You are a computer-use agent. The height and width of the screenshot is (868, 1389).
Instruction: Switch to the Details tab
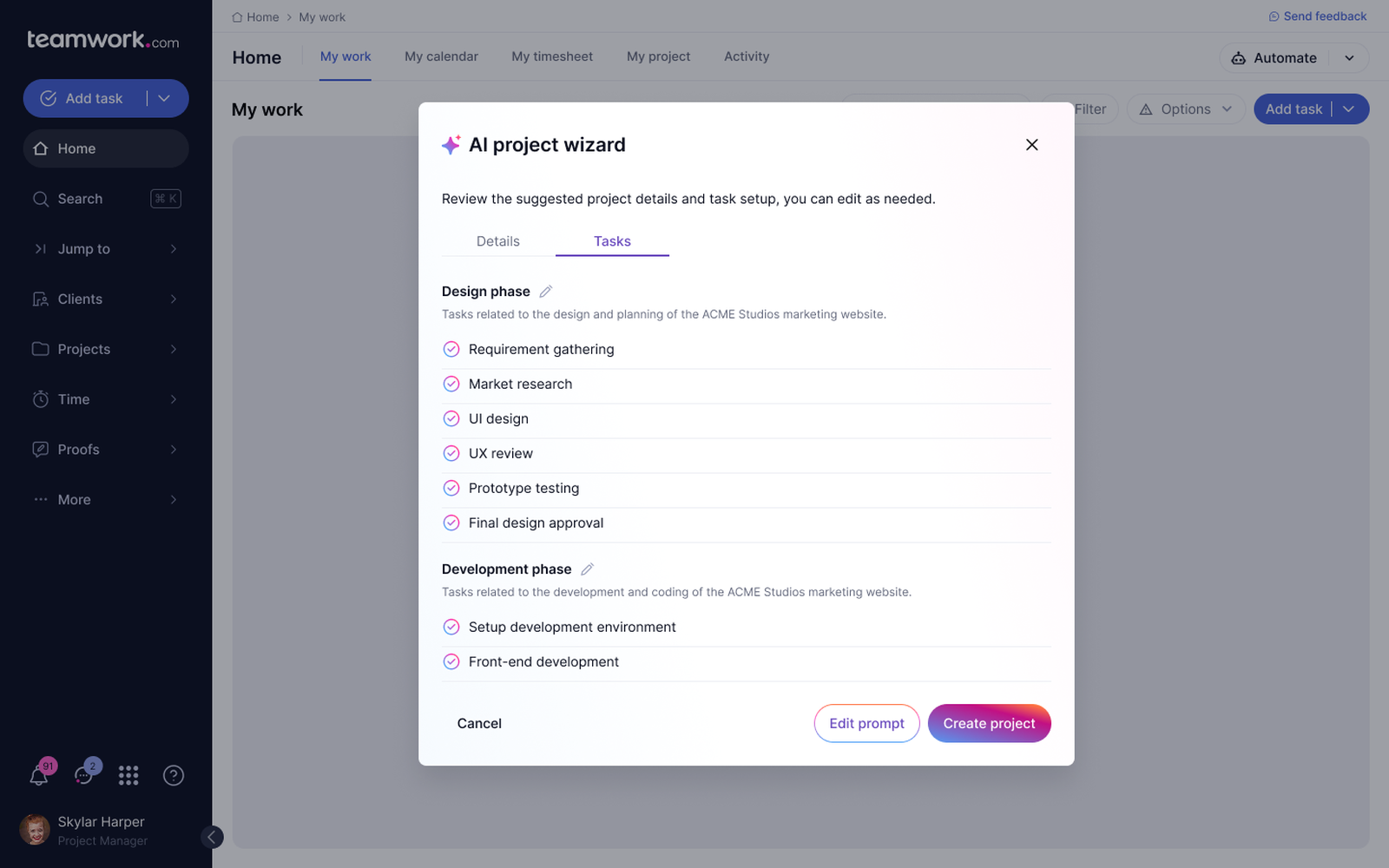(497, 241)
